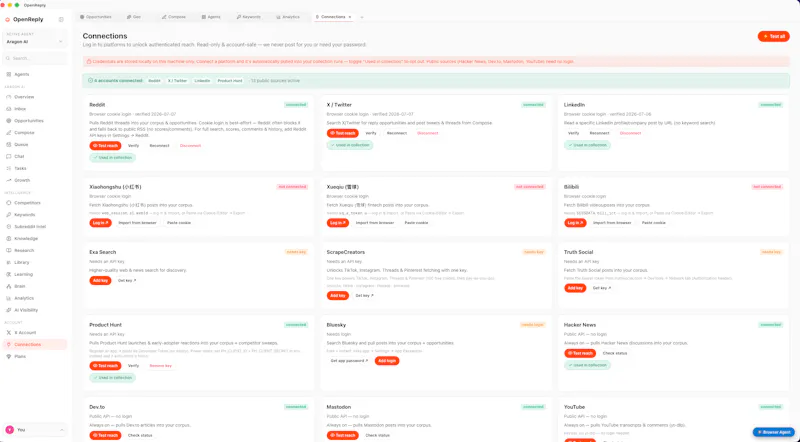Toggle Product Hunt Used in collection
This screenshot has width=800, height=442.
coord(113,378)
